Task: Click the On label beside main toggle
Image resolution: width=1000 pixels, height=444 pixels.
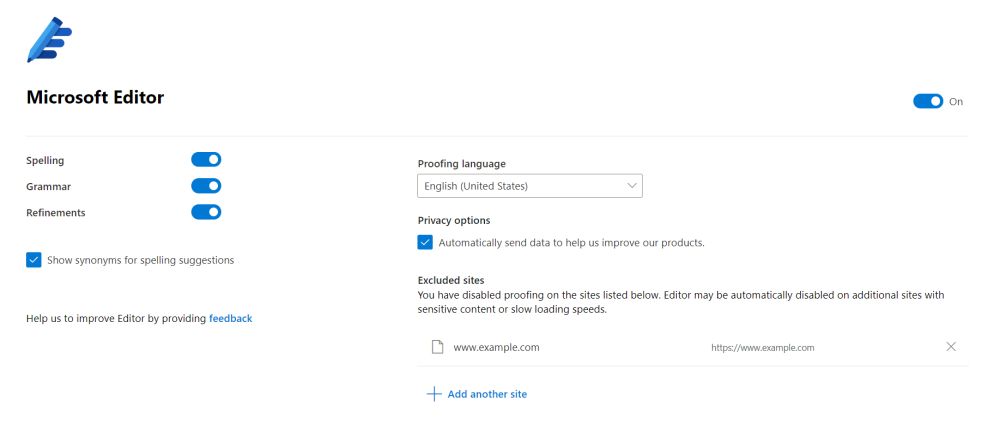Action: (x=956, y=101)
